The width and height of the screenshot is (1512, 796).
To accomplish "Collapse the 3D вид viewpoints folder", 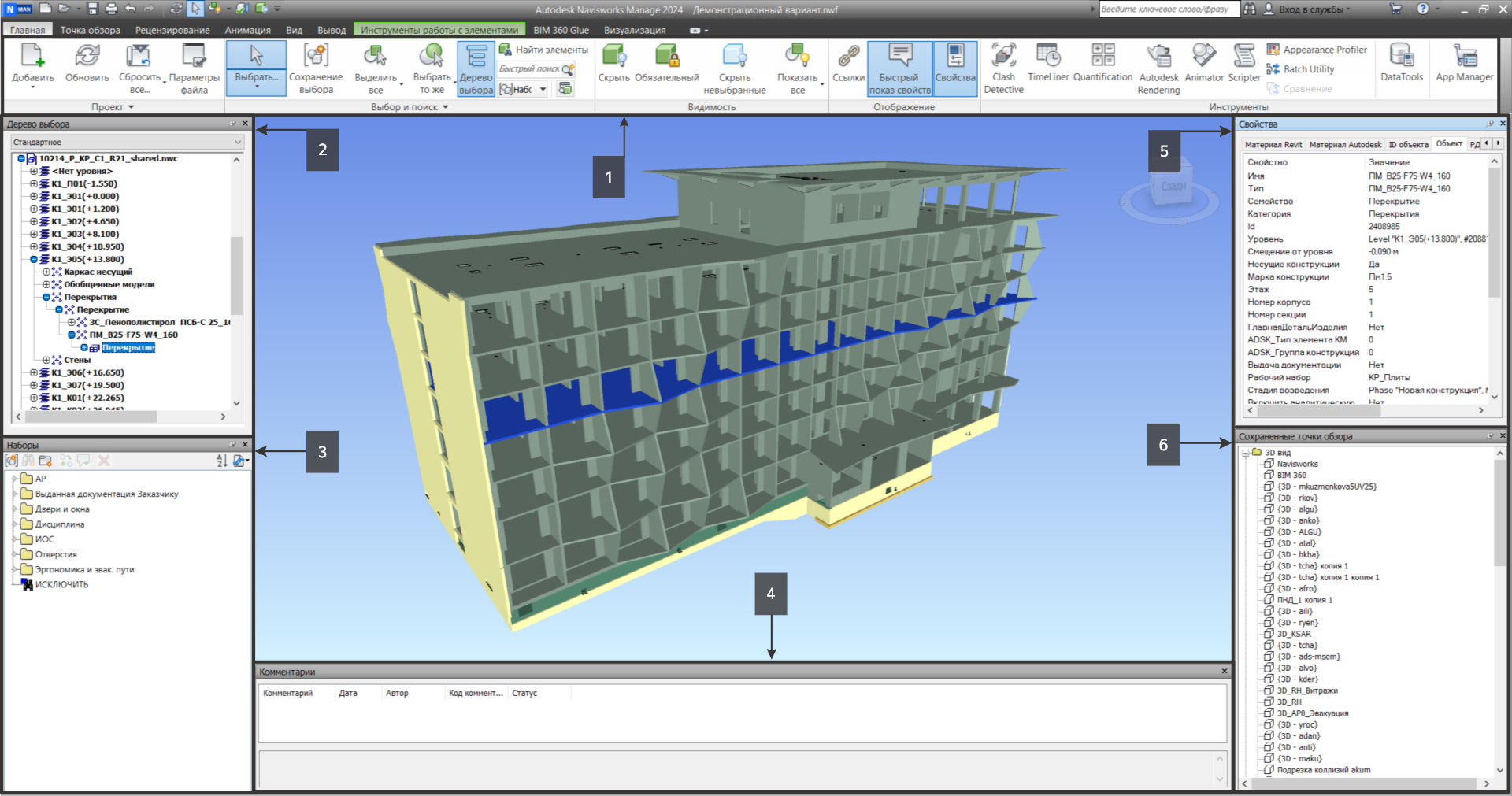I will coord(1246,453).
